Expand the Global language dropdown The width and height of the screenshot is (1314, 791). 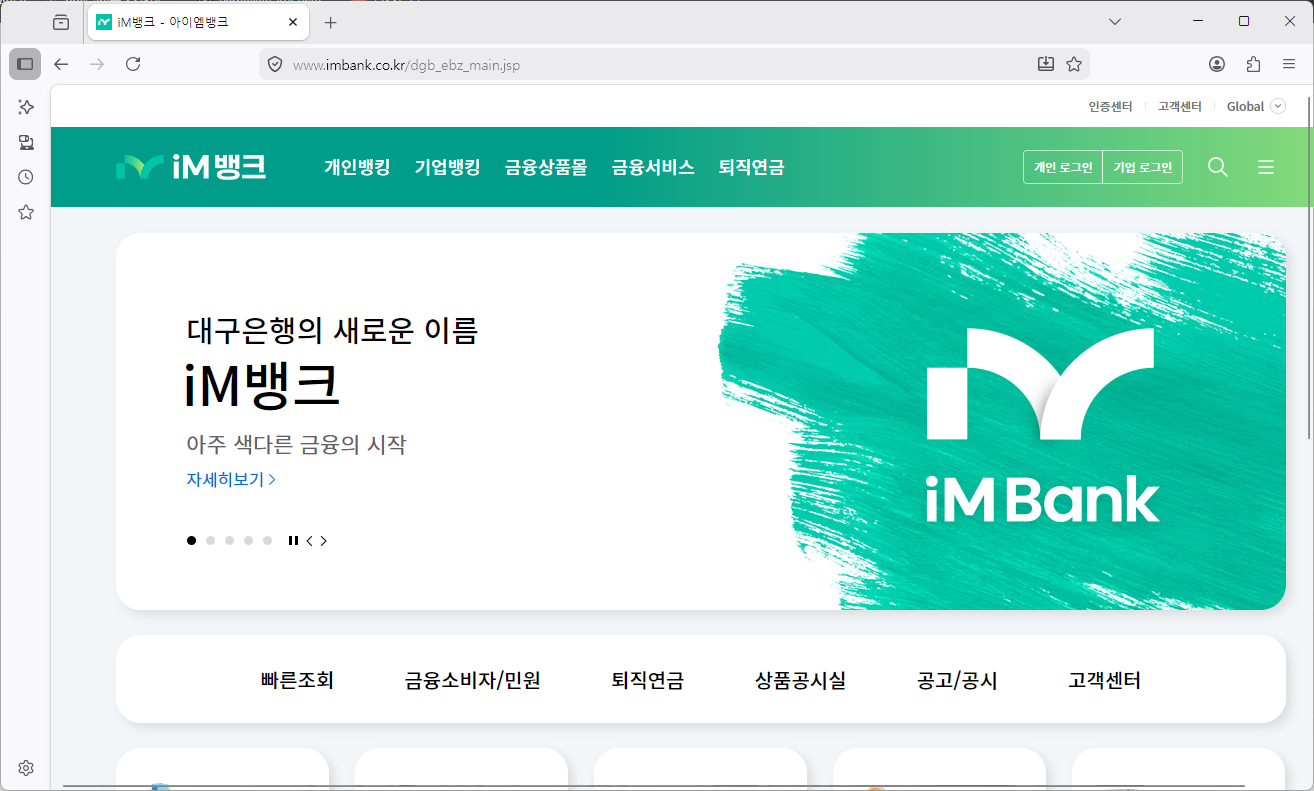(1256, 106)
